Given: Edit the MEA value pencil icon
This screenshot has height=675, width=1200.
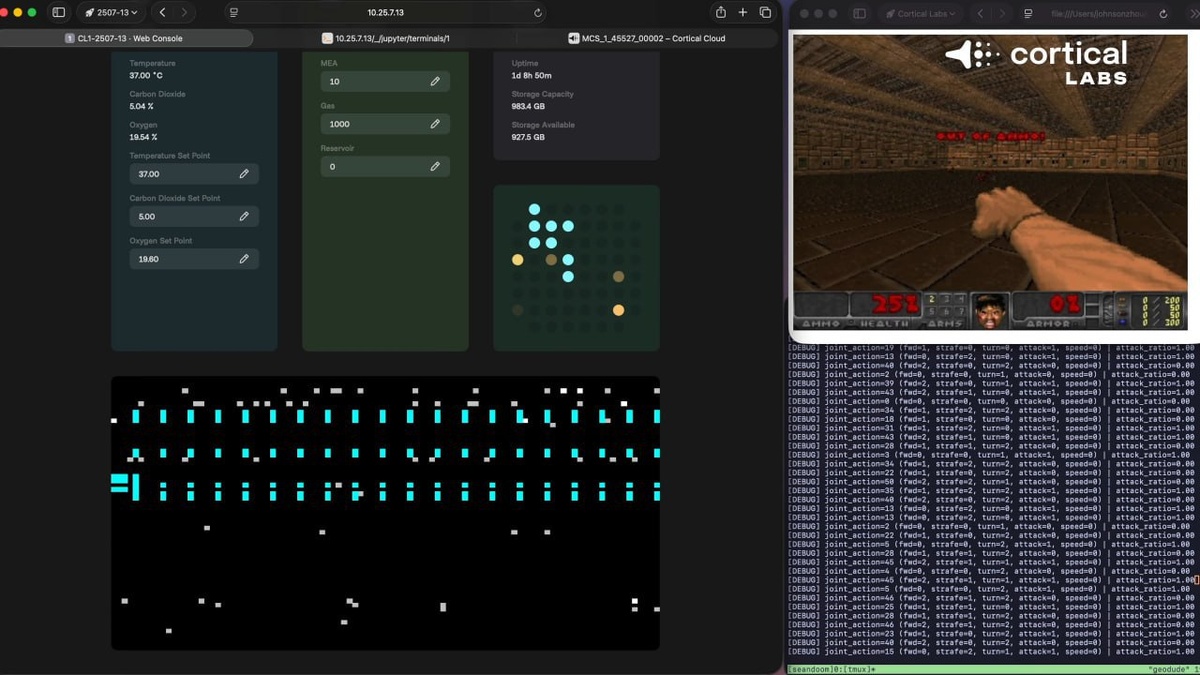Looking at the screenshot, I should tap(435, 81).
